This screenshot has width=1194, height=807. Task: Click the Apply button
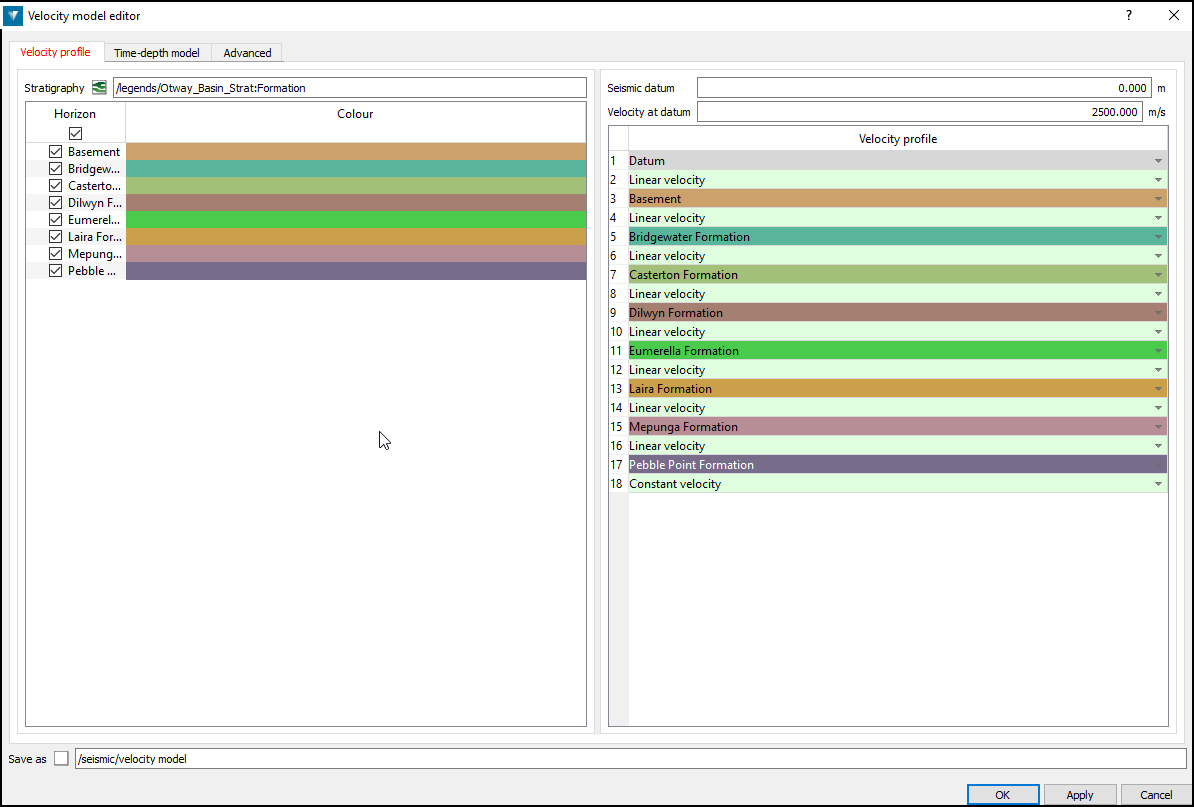pyautogui.click(x=1080, y=794)
